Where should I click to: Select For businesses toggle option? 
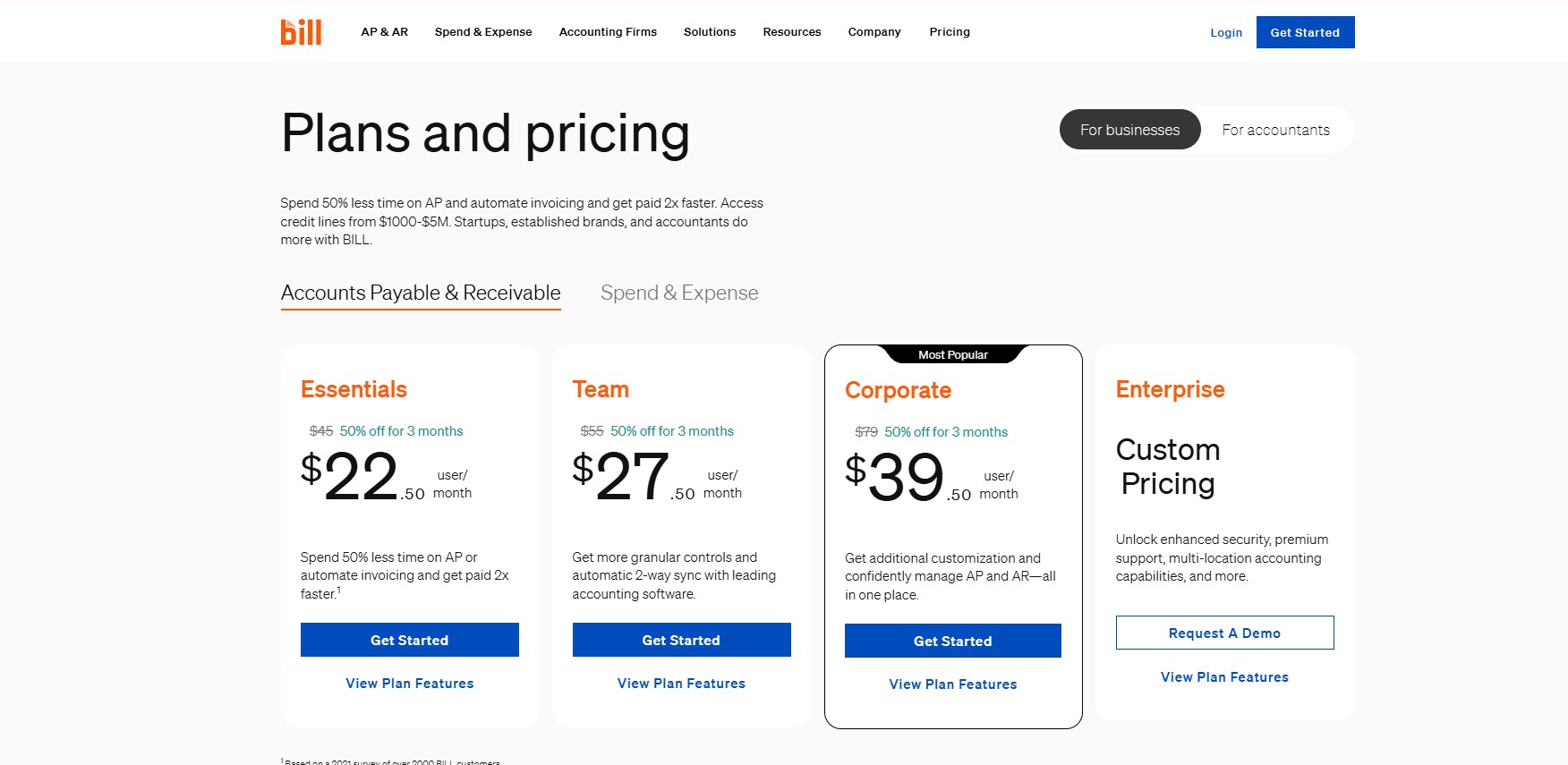[1129, 130]
